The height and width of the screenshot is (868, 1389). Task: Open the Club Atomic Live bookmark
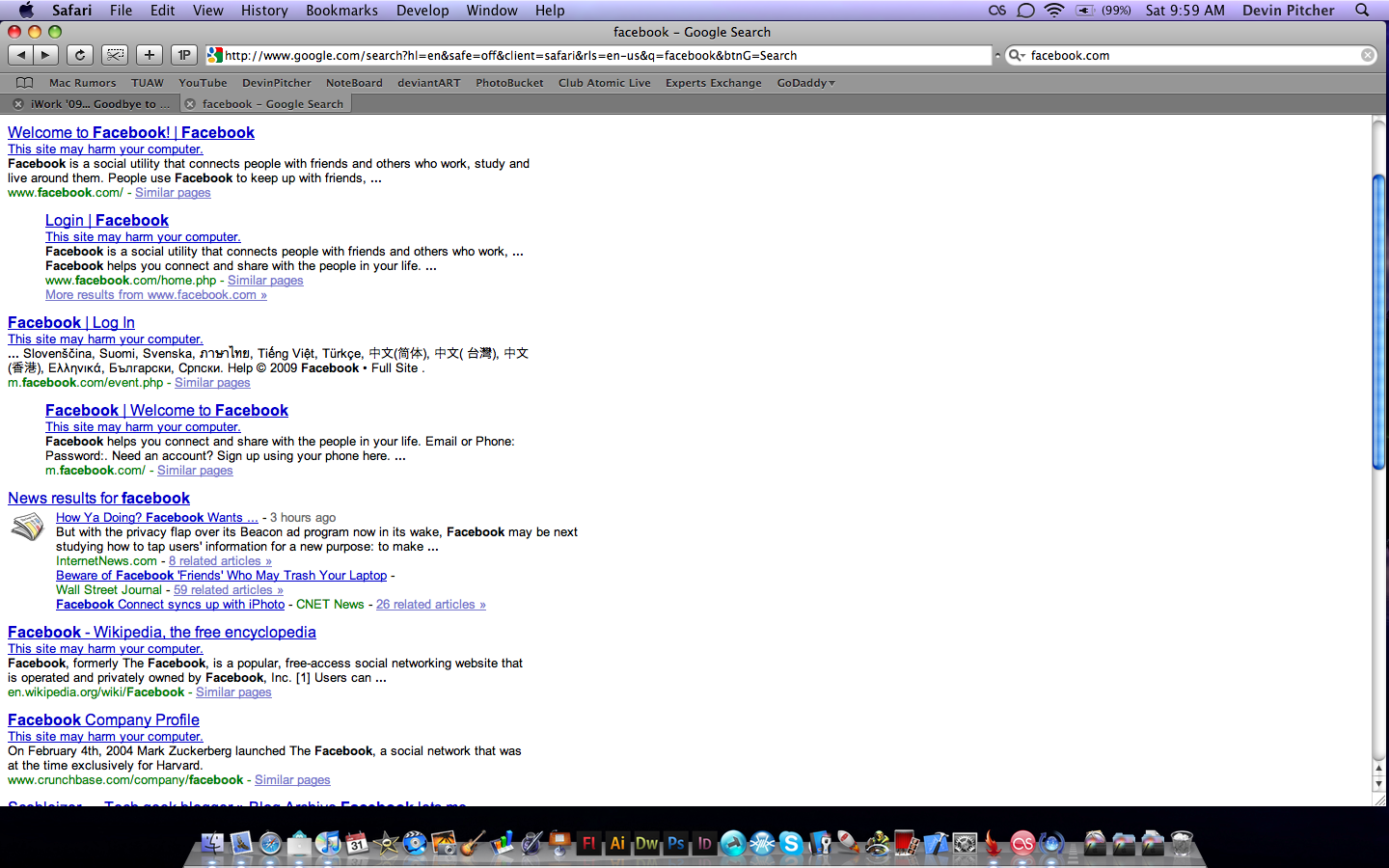coord(604,83)
